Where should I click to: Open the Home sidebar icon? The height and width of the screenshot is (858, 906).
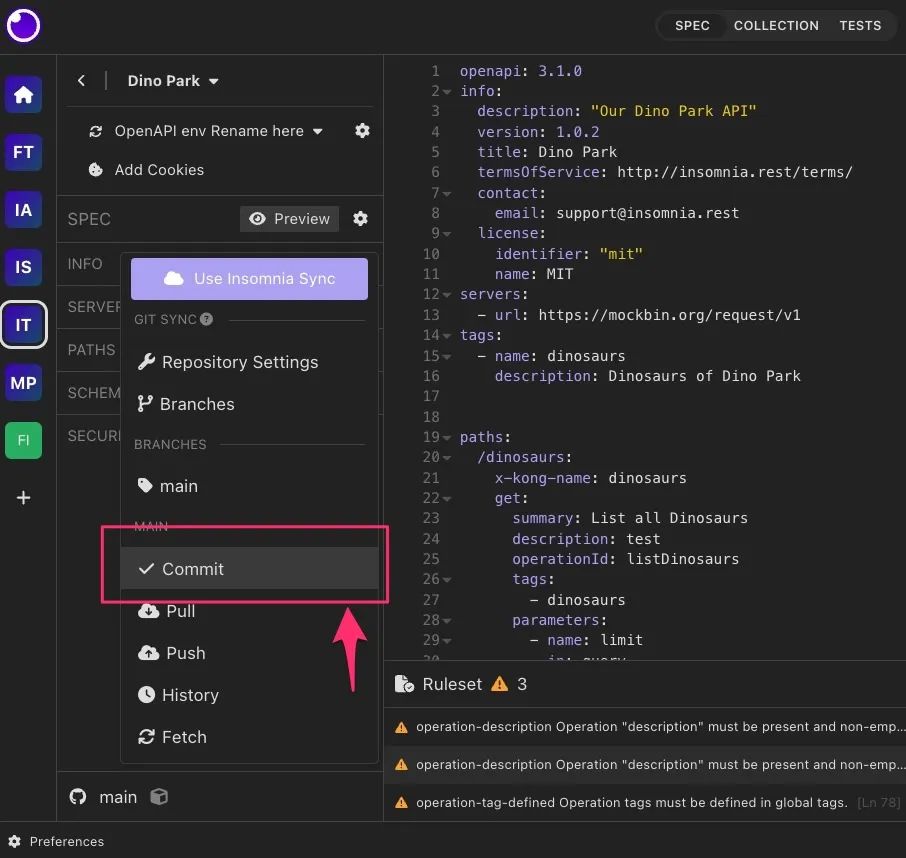click(23, 95)
